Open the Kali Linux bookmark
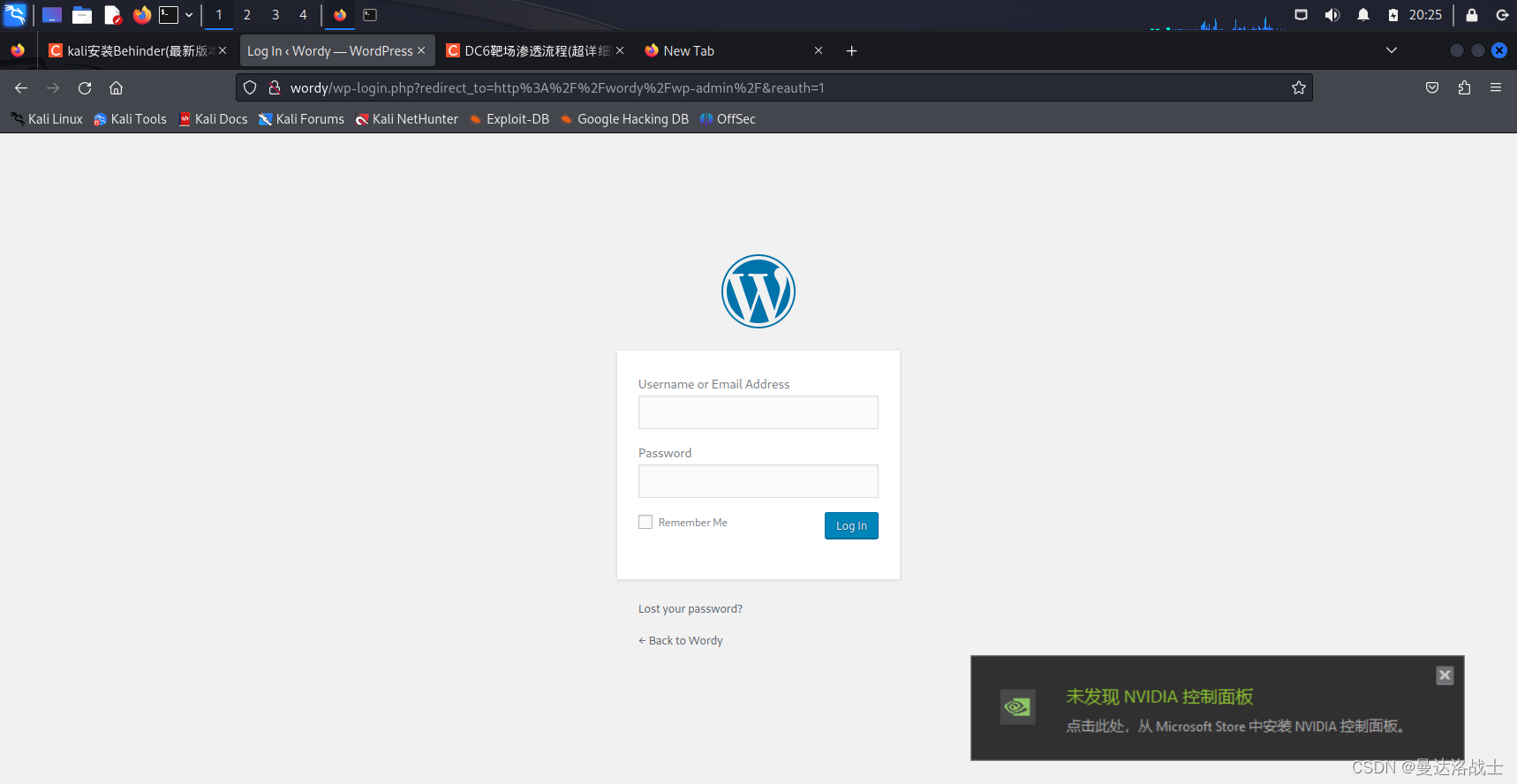Image resolution: width=1517 pixels, height=784 pixels. [x=46, y=119]
